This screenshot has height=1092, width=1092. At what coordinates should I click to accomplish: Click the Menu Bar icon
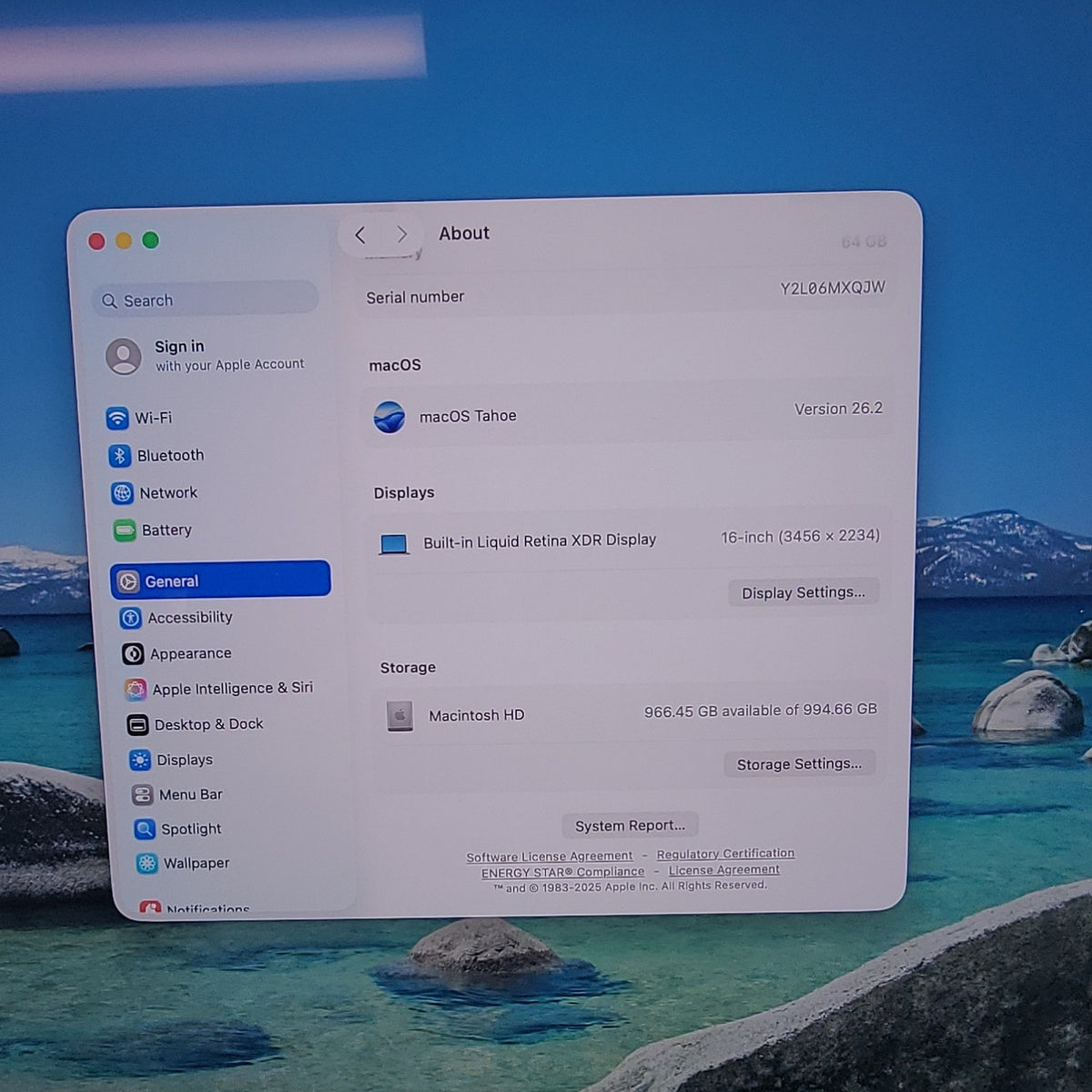coord(142,794)
